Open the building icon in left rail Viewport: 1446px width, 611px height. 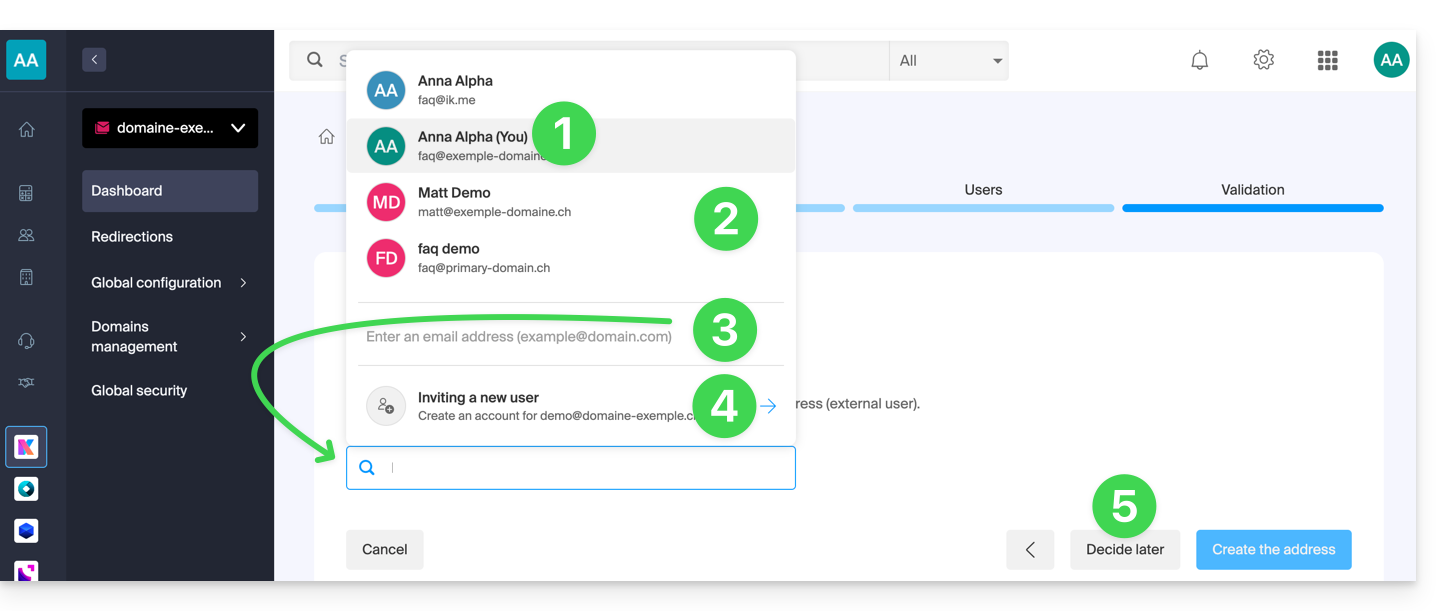[26, 277]
